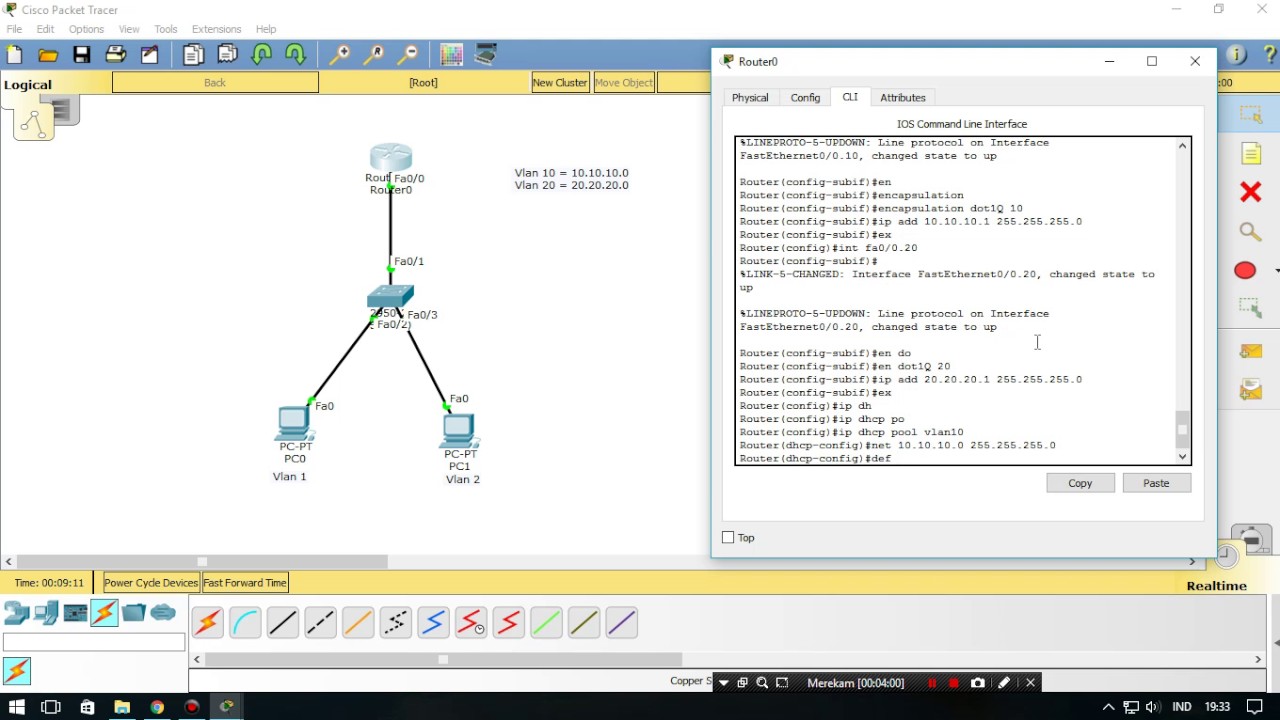The width and height of the screenshot is (1280, 720).
Task: Print with the printer toolbar icon
Action: point(116,55)
